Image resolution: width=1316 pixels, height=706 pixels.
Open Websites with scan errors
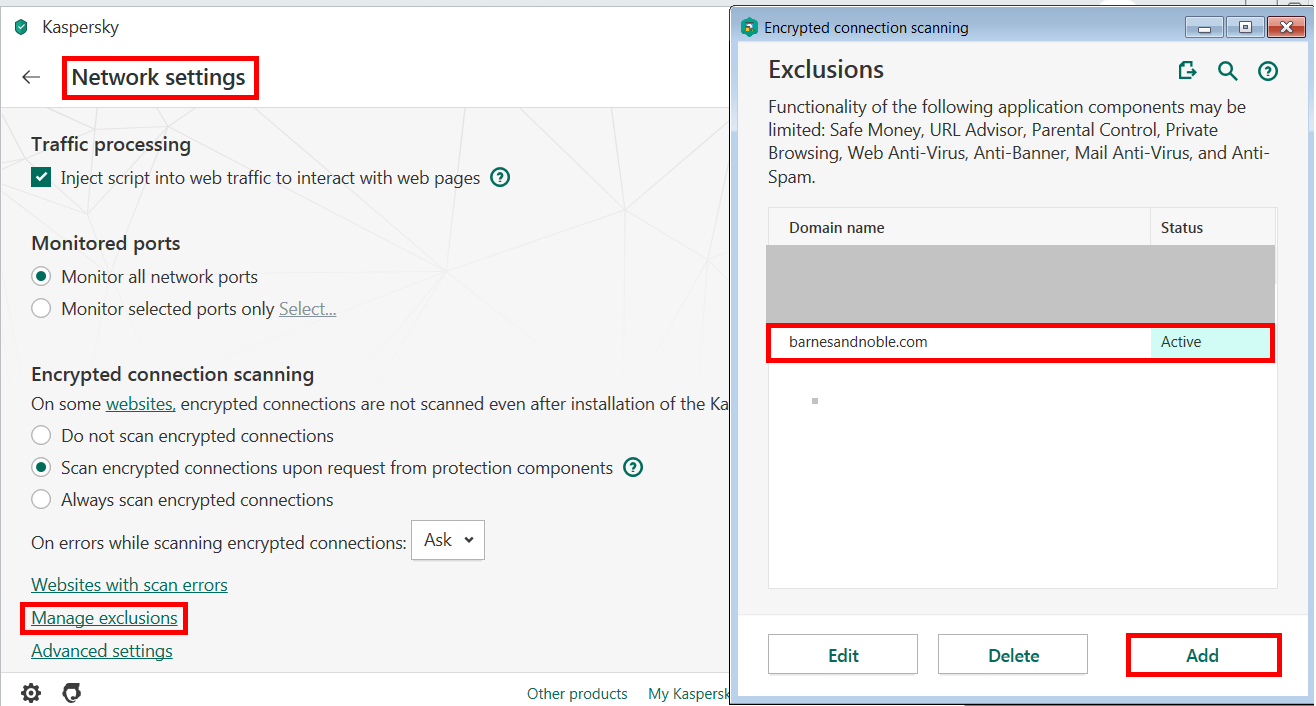pyautogui.click(x=129, y=585)
